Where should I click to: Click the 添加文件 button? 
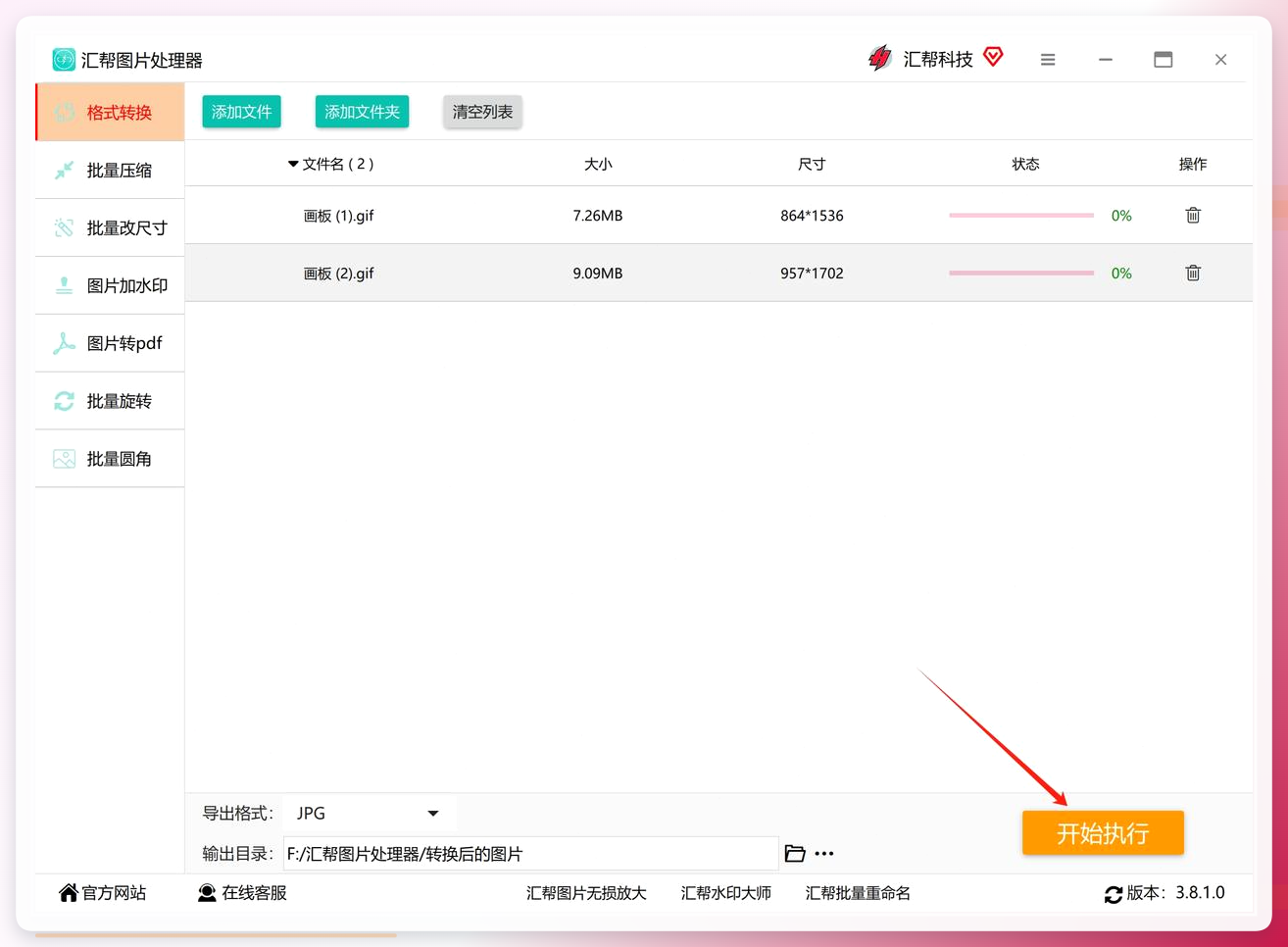(241, 112)
